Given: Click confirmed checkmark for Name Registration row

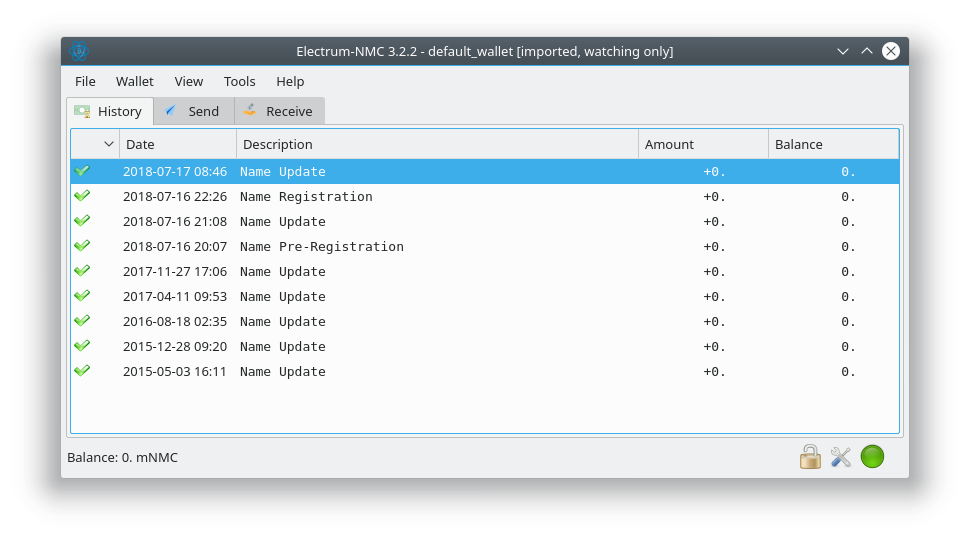Looking at the screenshot, I should (82, 196).
